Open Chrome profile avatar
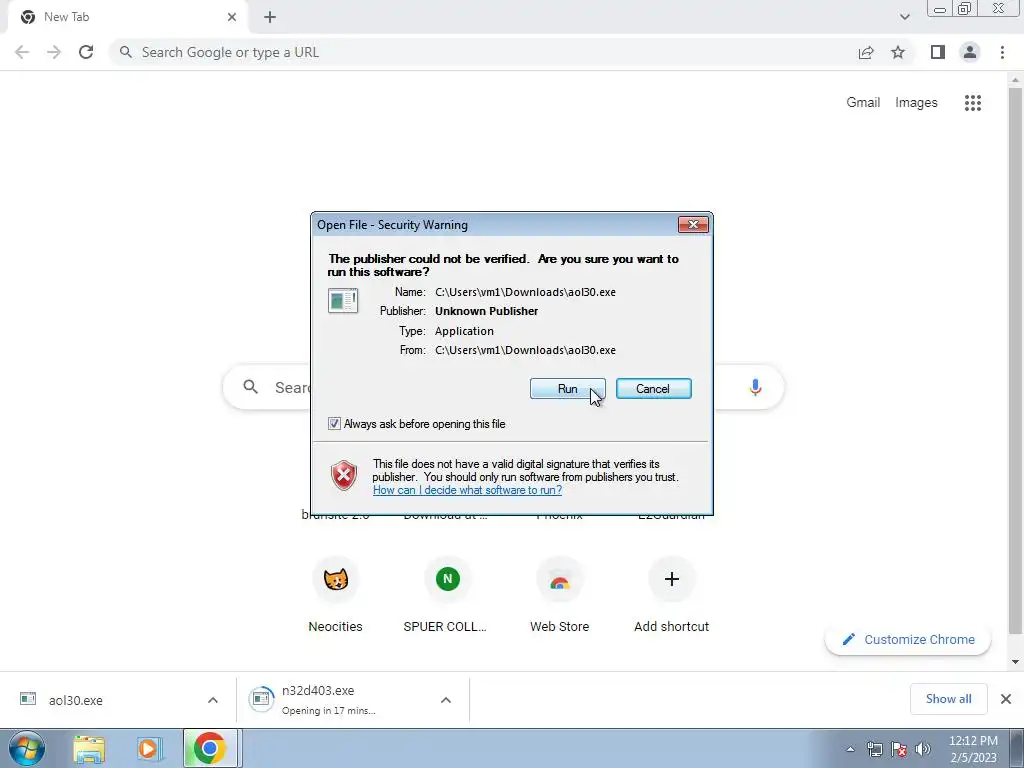Screen dimensions: 1024x768 coord(970,52)
